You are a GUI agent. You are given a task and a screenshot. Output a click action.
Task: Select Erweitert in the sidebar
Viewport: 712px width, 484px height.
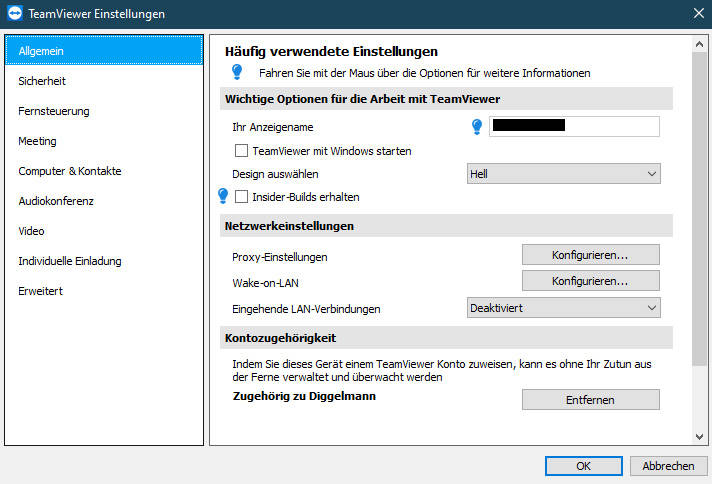[x=41, y=291]
